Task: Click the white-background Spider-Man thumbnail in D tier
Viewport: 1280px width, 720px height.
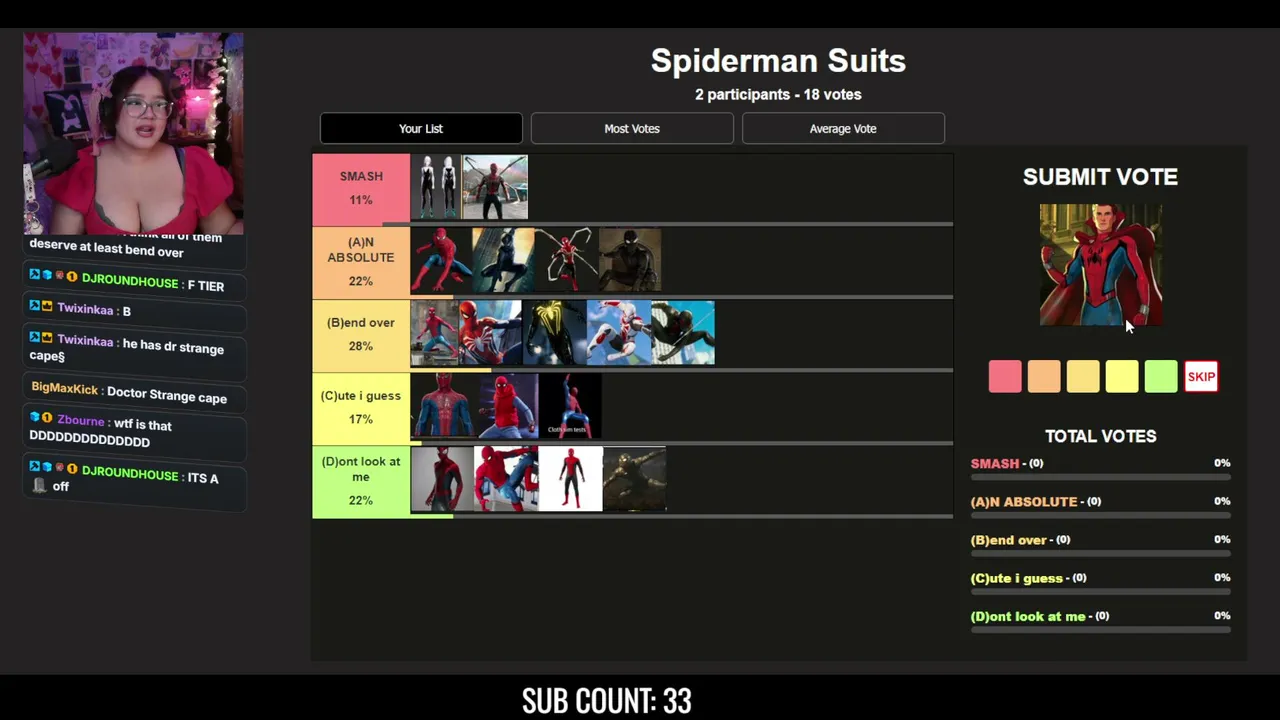Action: [x=571, y=479]
